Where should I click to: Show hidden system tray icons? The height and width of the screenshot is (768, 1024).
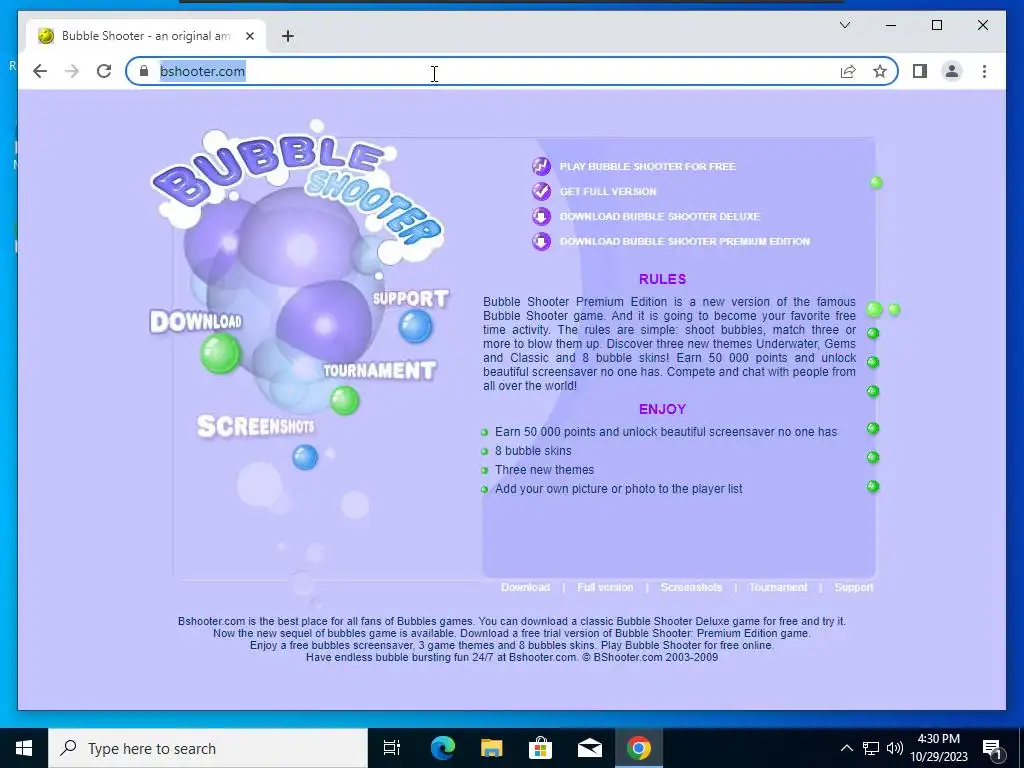pyautogui.click(x=846, y=748)
